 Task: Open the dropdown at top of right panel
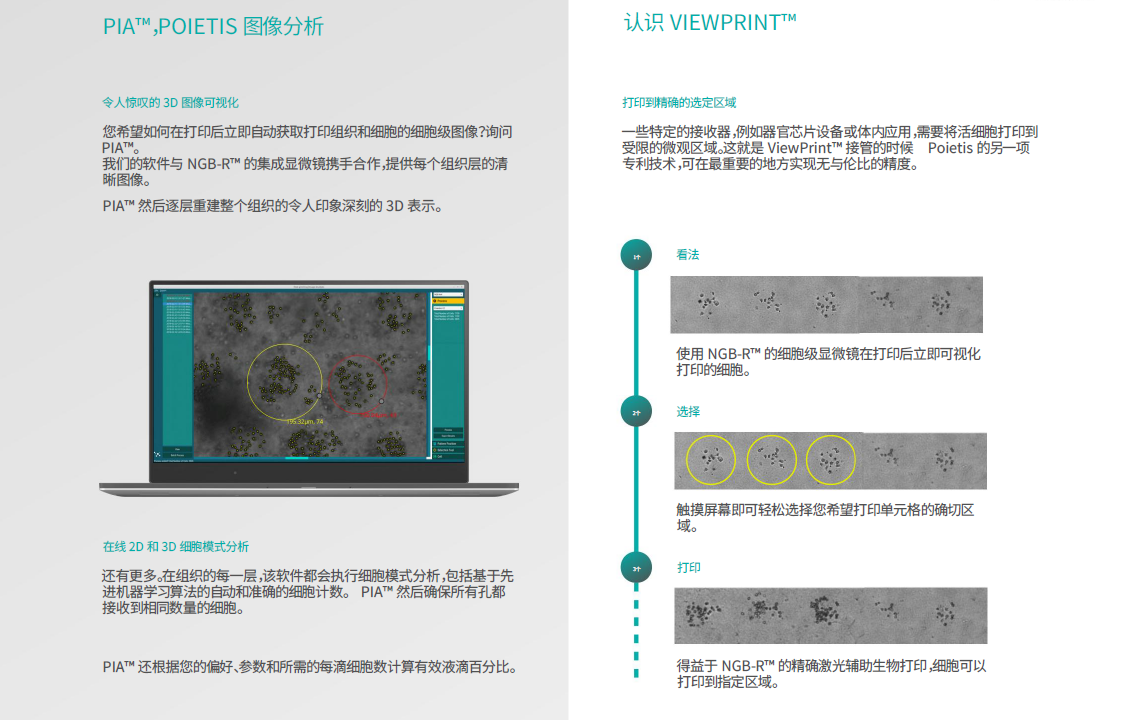point(447,294)
